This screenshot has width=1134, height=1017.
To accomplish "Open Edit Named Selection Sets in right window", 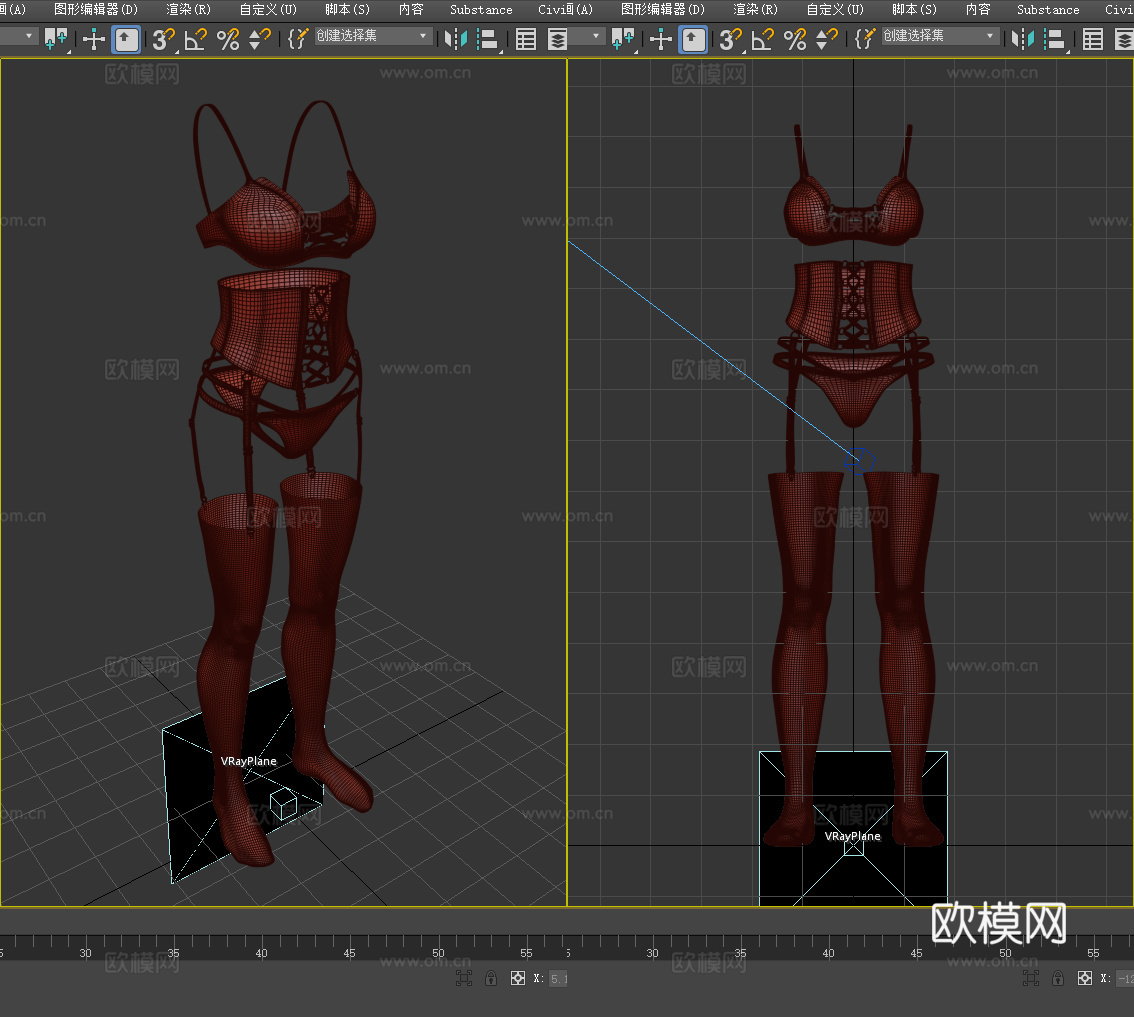I will pyautogui.click(x=865, y=39).
